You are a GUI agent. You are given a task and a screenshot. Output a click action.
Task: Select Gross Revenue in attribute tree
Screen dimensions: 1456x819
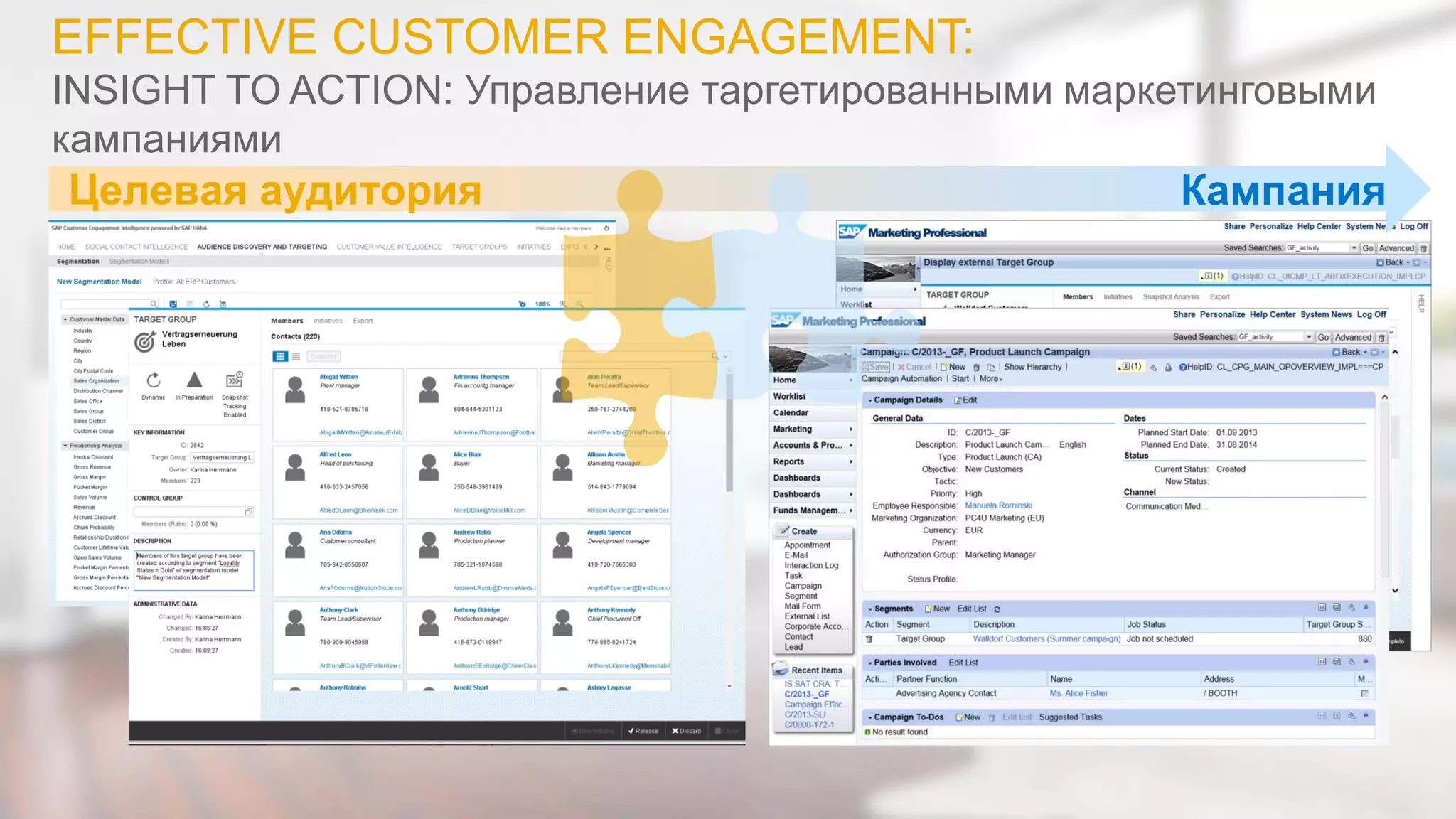[x=92, y=467]
